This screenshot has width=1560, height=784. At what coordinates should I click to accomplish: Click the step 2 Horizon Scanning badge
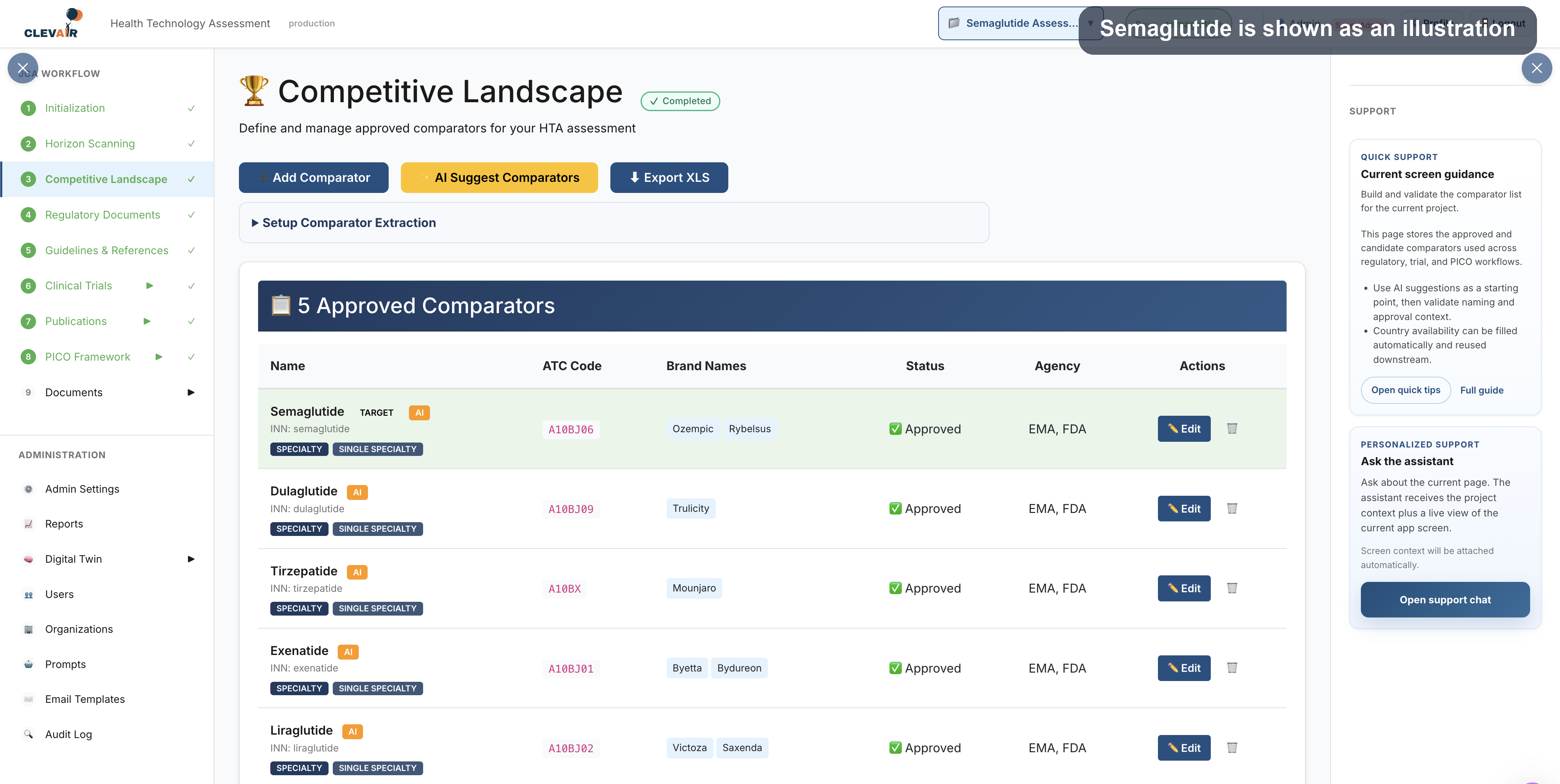[x=28, y=144]
